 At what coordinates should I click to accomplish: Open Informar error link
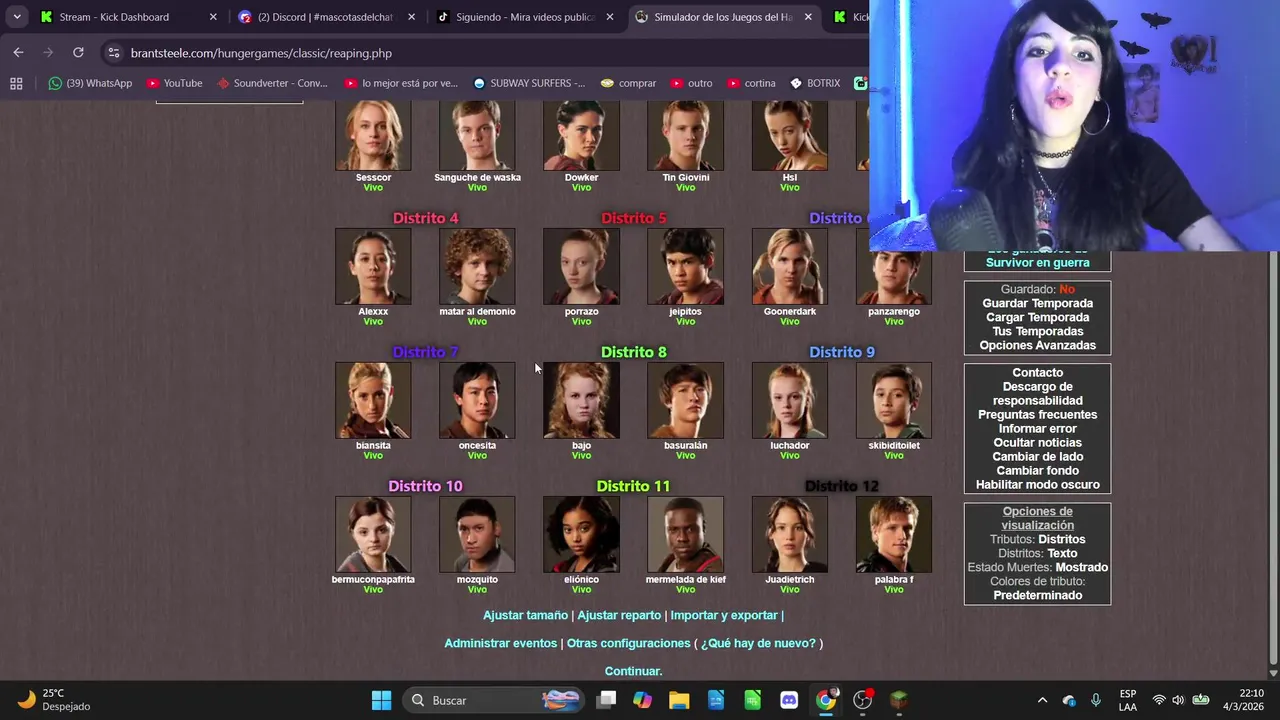(x=1037, y=428)
